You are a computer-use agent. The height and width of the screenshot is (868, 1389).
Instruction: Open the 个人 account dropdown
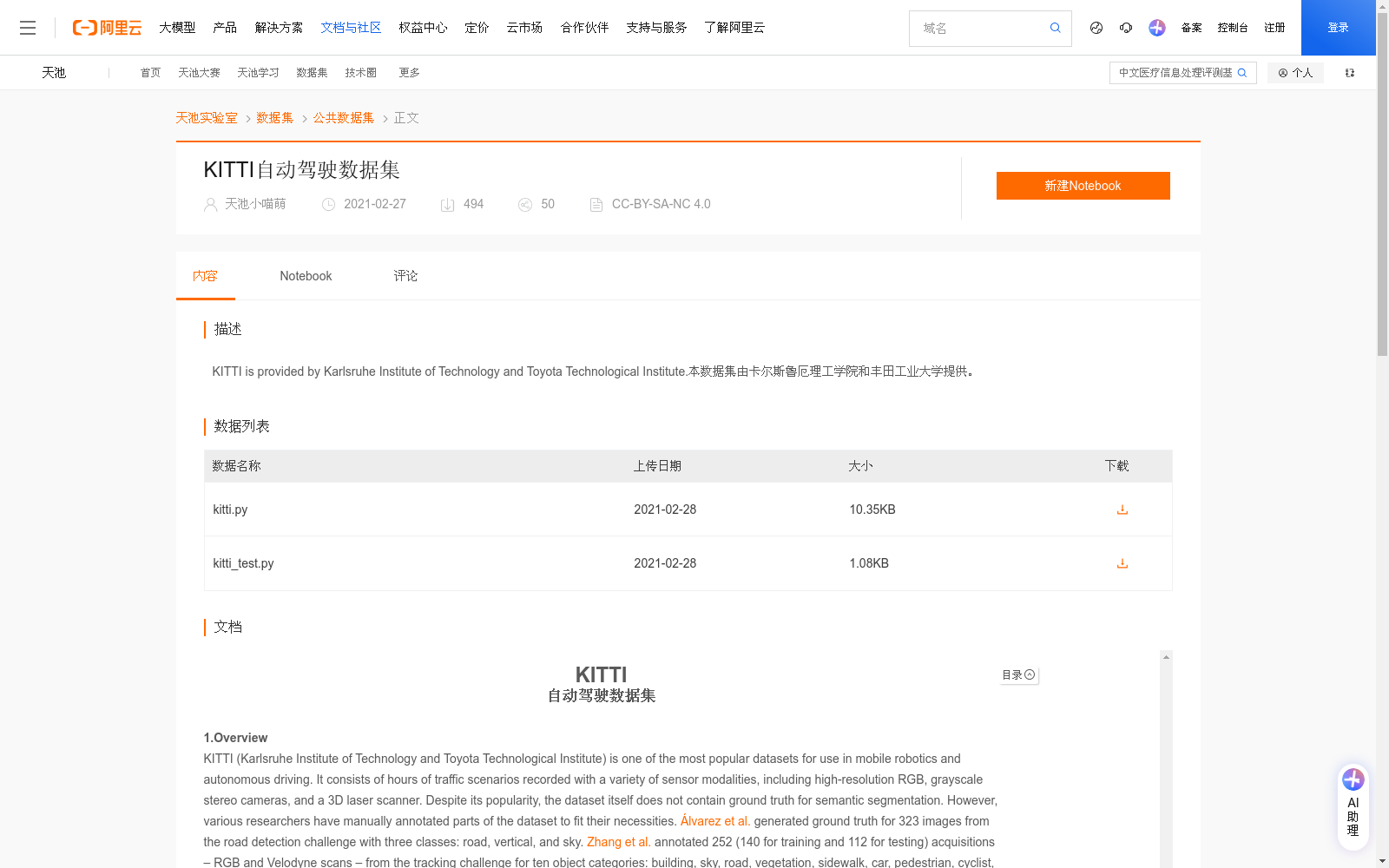tap(1295, 73)
